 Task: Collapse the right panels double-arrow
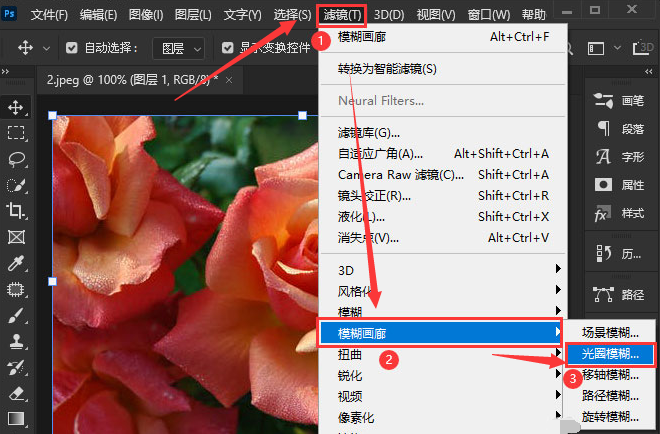649,72
